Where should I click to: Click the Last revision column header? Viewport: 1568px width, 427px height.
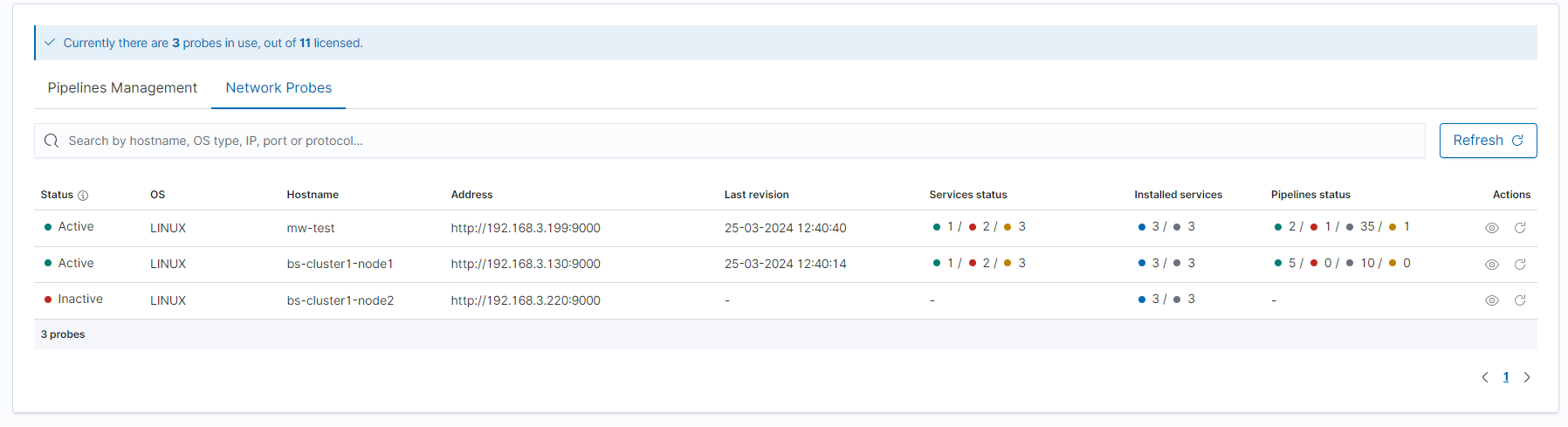[756, 195]
